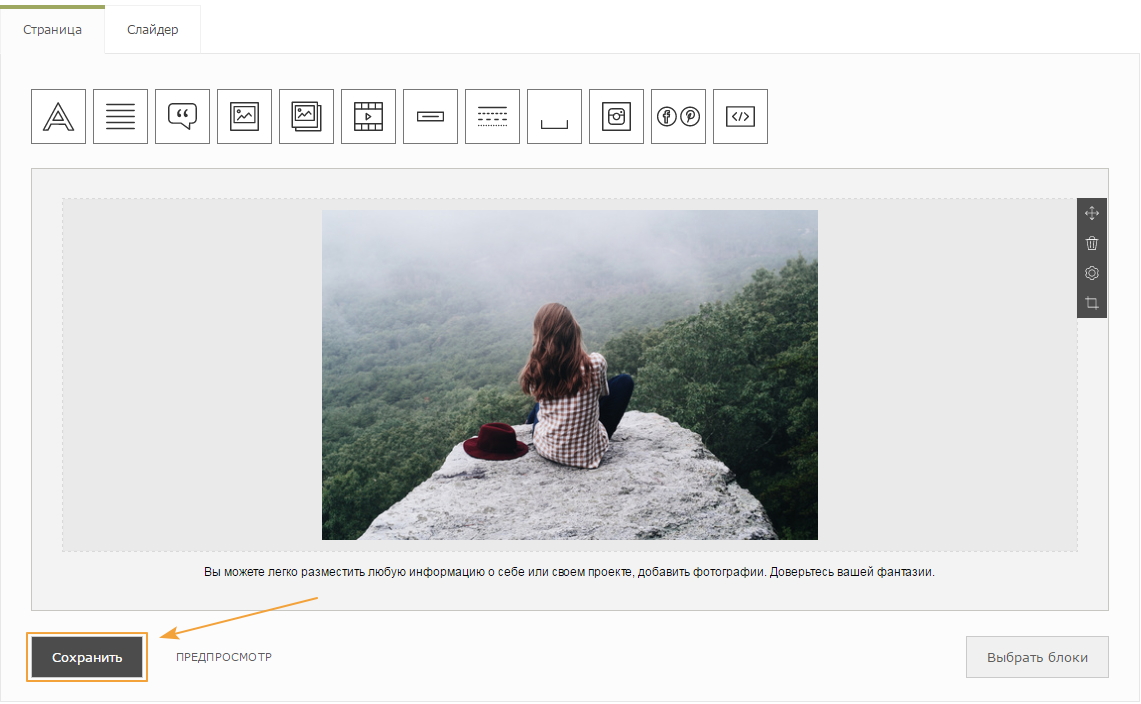Insert an image gallery block
The height and width of the screenshot is (704, 1141).
[306, 116]
